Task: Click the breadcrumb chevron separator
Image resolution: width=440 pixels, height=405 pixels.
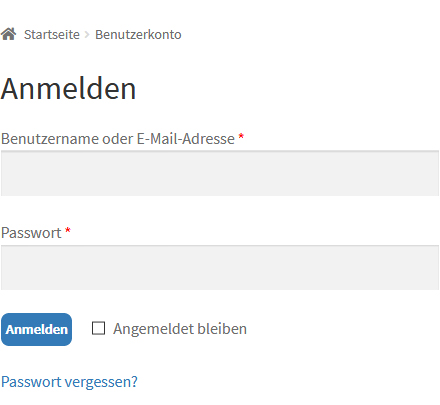Action: tap(87, 35)
